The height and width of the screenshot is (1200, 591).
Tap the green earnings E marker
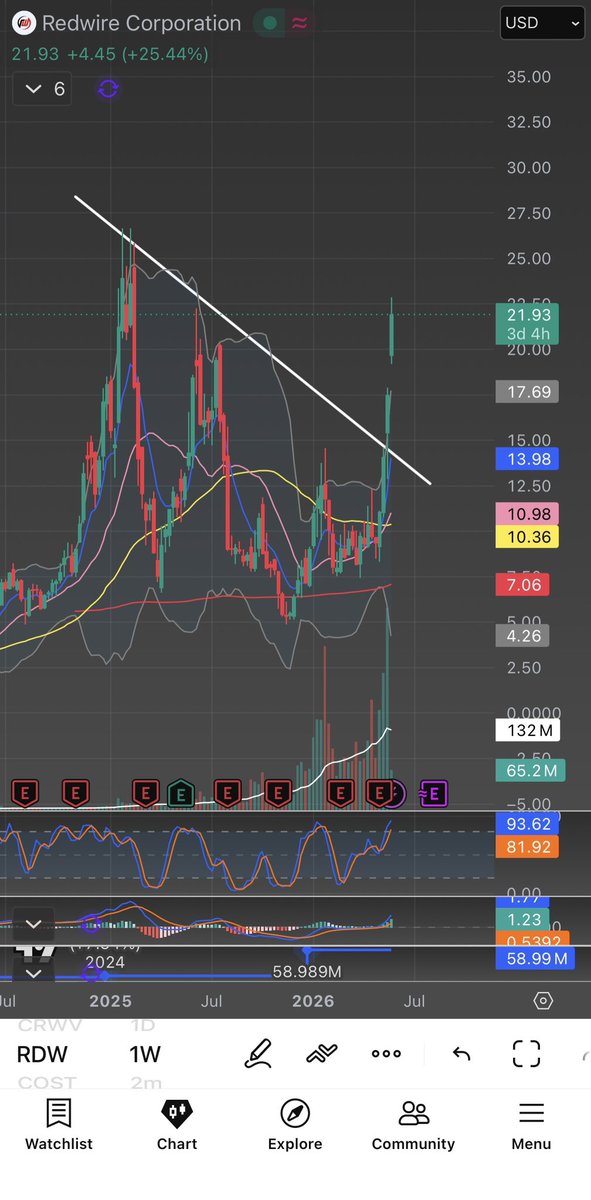pyautogui.click(x=180, y=794)
